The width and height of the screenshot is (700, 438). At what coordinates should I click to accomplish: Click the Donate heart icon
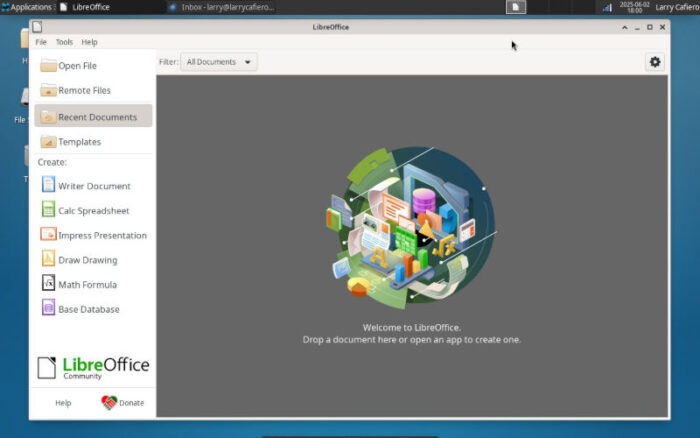tap(108, 403)
